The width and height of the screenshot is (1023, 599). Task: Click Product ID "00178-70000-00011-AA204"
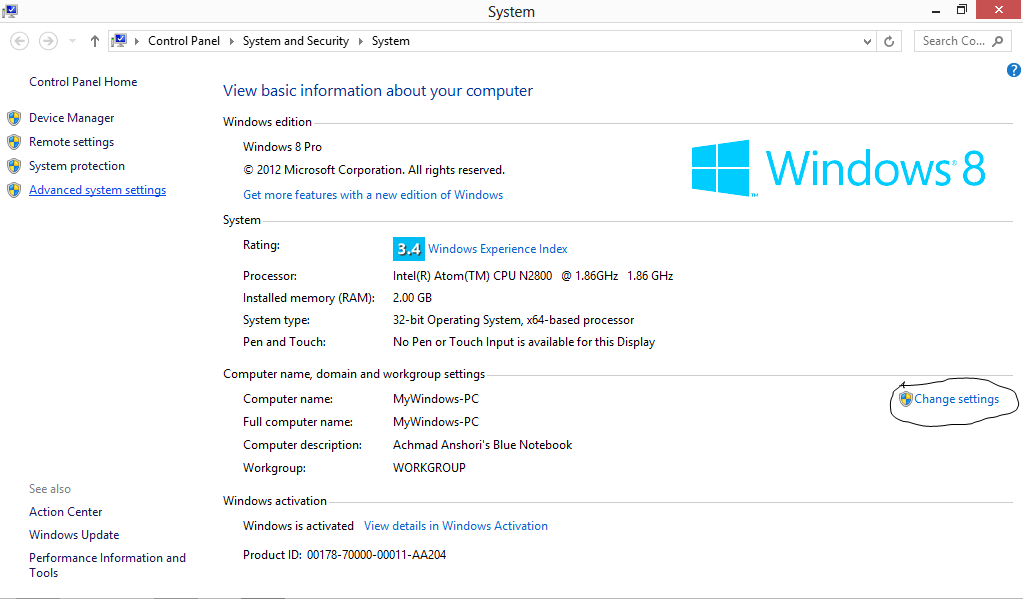[376, 555]
